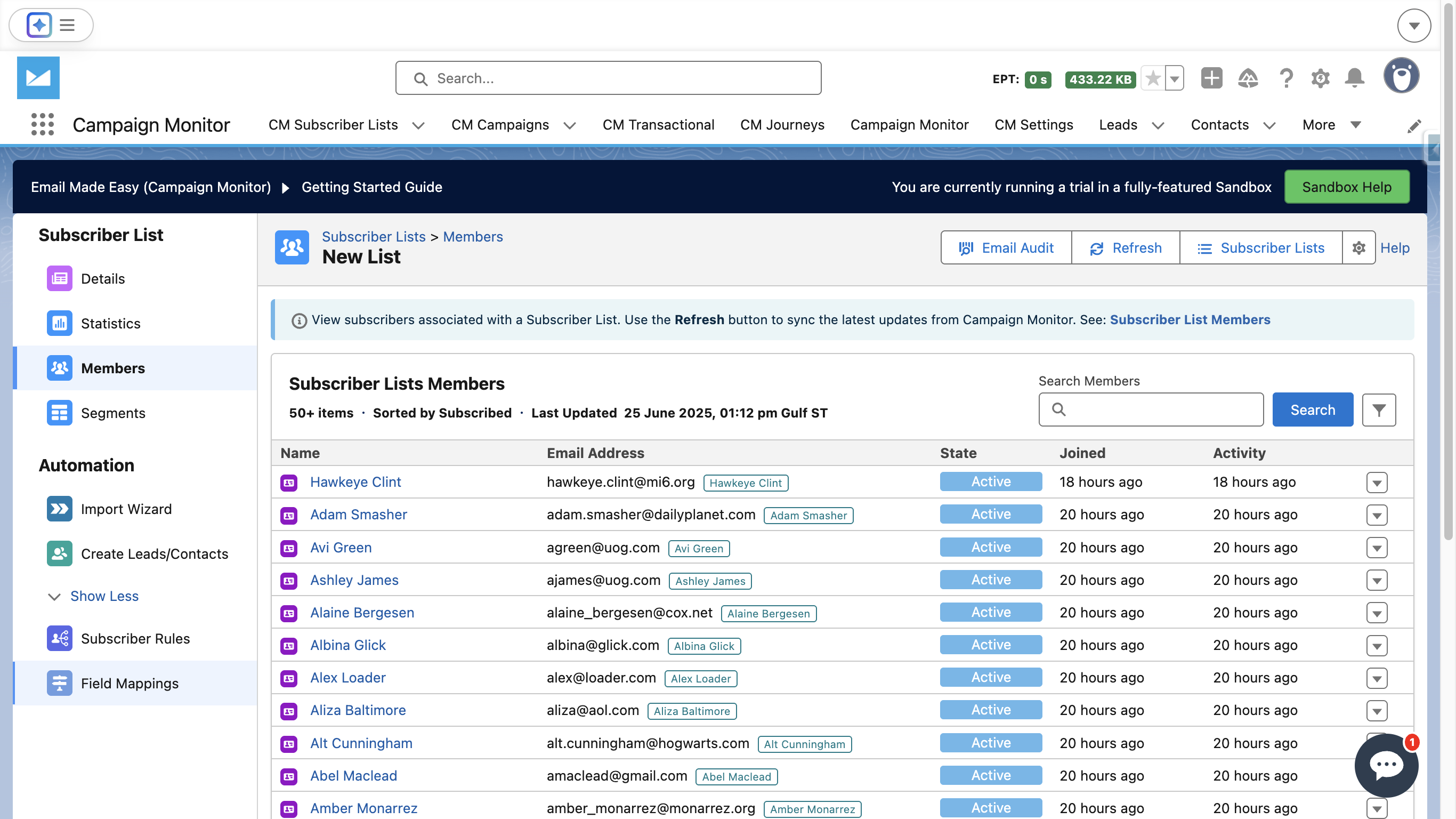Open row actions for Avi Green
The image size is (1456, 819).
point(1376,548)
